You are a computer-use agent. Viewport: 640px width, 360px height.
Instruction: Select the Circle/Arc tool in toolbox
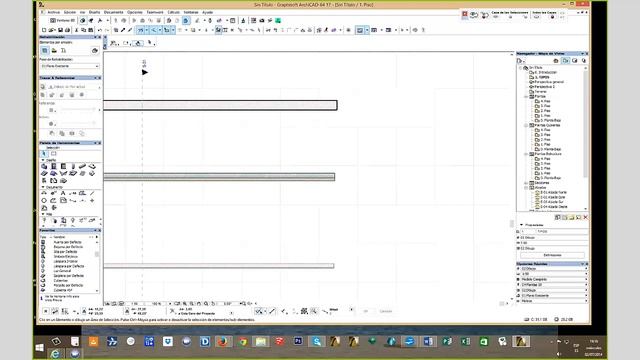[x=44, y=201]
